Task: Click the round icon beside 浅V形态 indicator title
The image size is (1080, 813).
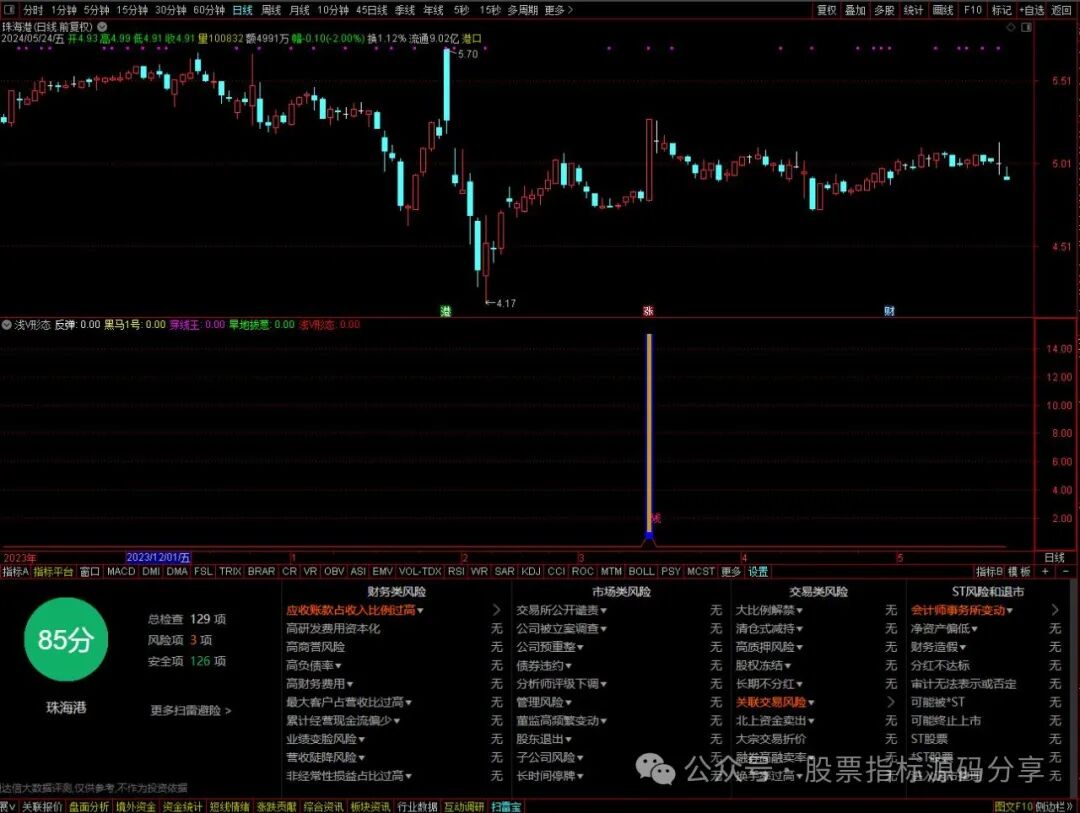Action: point(6,325)
